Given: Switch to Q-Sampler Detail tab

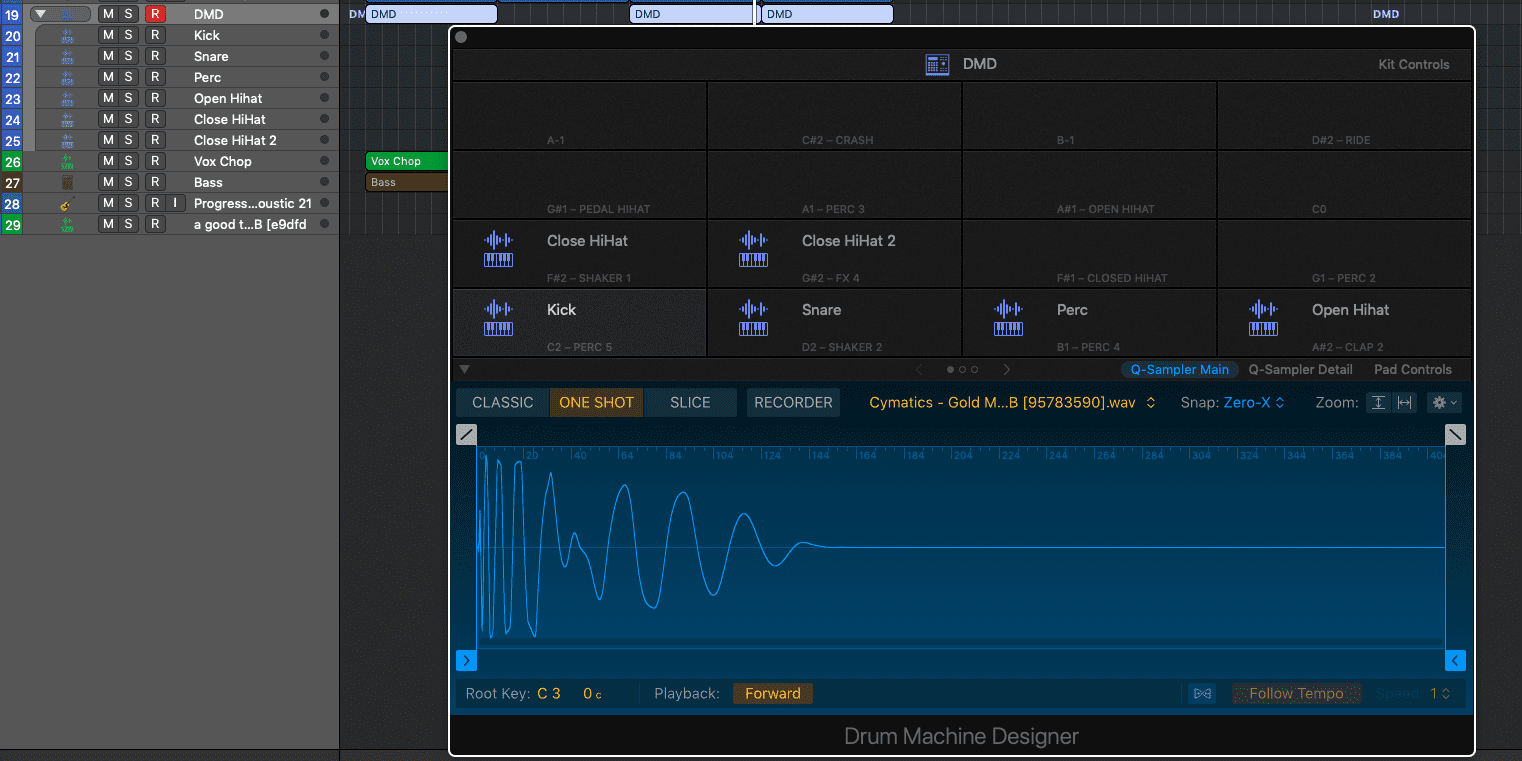Looking at the screenshot, I should click(1300, 370).
